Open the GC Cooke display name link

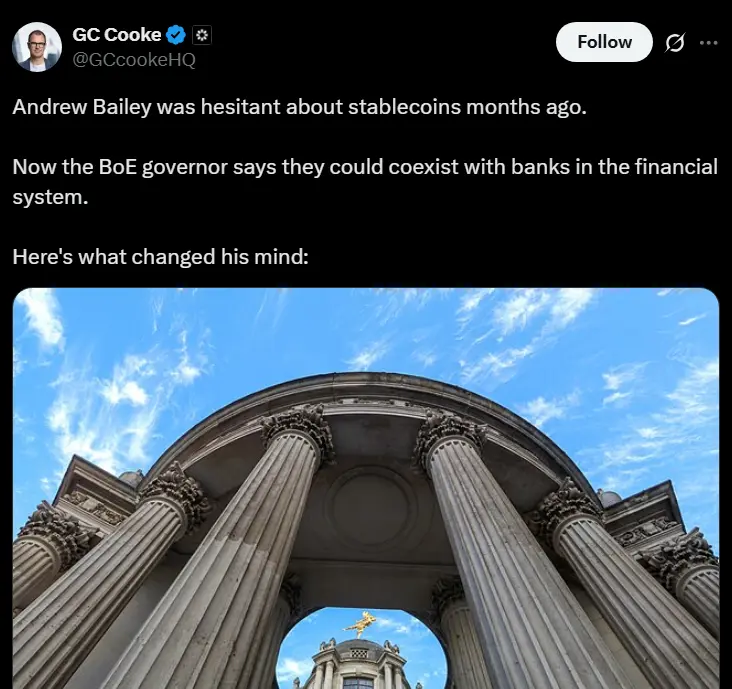click(117, 35)
